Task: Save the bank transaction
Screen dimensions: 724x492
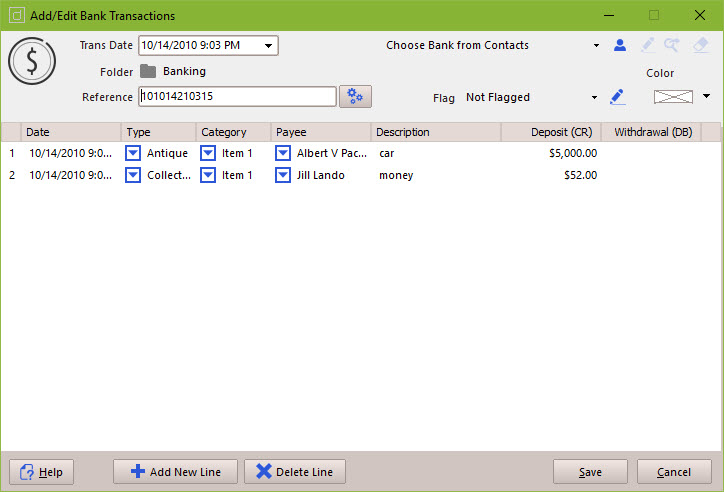Action: pyautogui.click(x=590, y=472)
